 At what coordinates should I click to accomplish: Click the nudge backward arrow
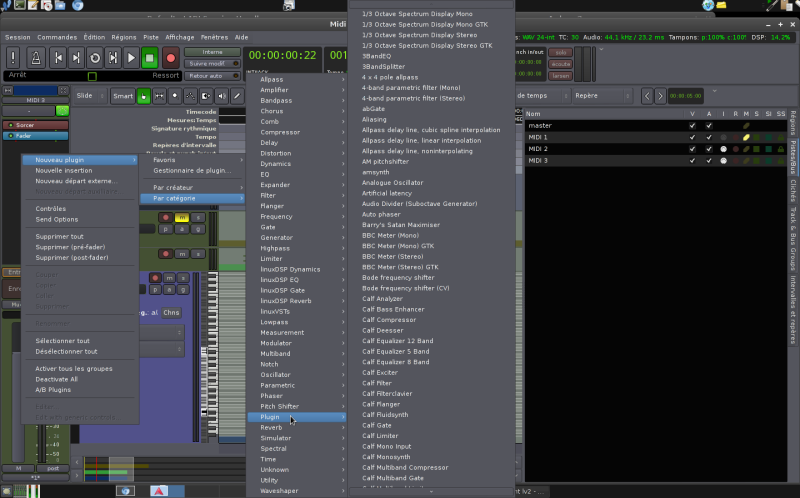coord(647,96)
